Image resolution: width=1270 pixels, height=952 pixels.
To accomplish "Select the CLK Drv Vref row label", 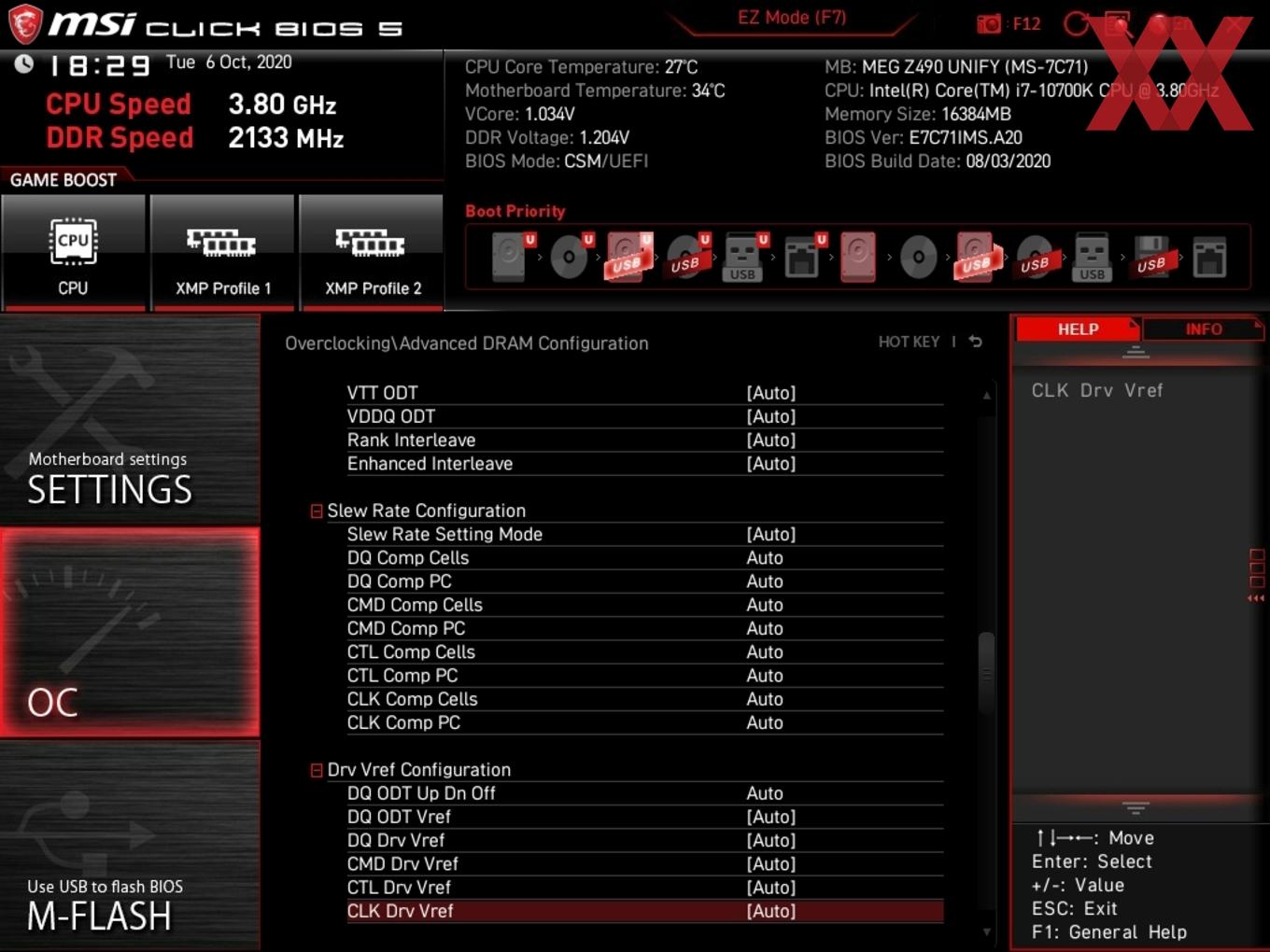I will (400, 911).
